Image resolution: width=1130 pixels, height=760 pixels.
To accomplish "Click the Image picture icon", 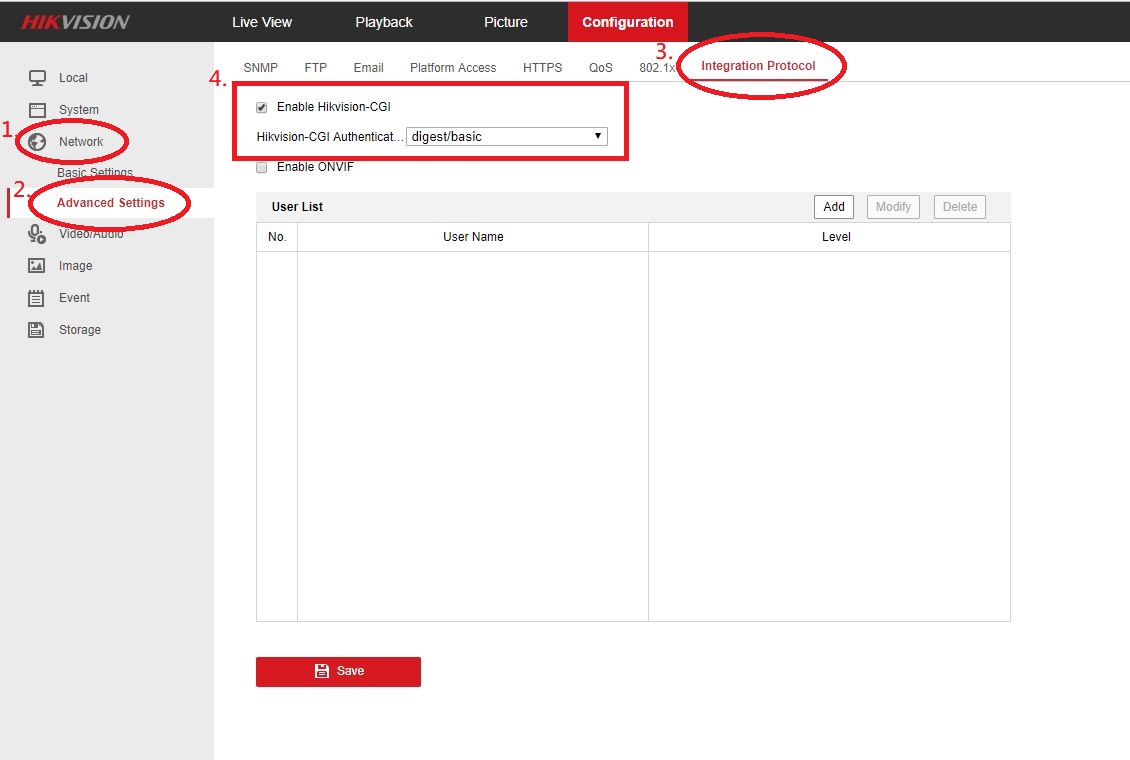I will click(x=37, y=266).
